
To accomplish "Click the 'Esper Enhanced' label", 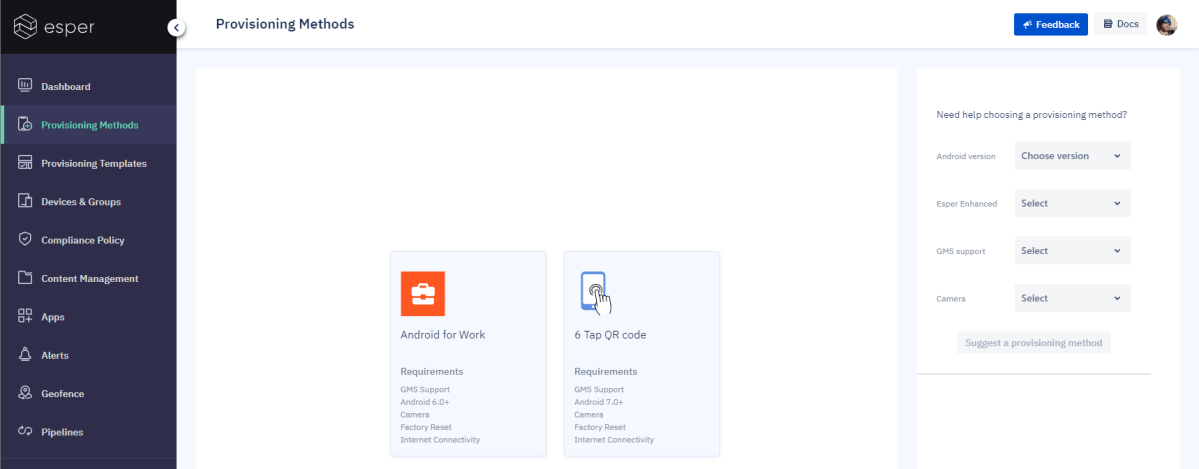I will [x=967, y=204].
